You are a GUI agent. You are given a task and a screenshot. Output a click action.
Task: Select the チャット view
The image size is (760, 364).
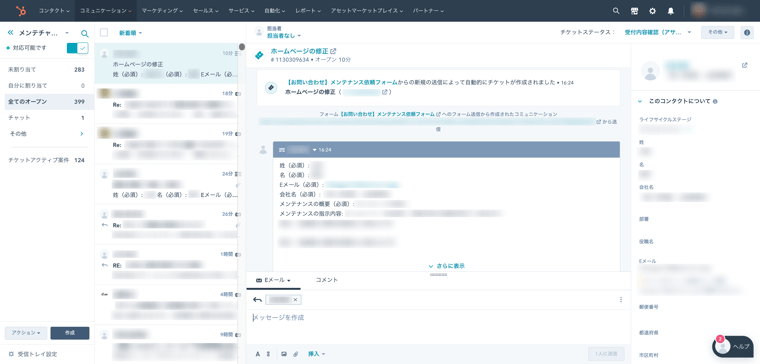click(47, 118)
